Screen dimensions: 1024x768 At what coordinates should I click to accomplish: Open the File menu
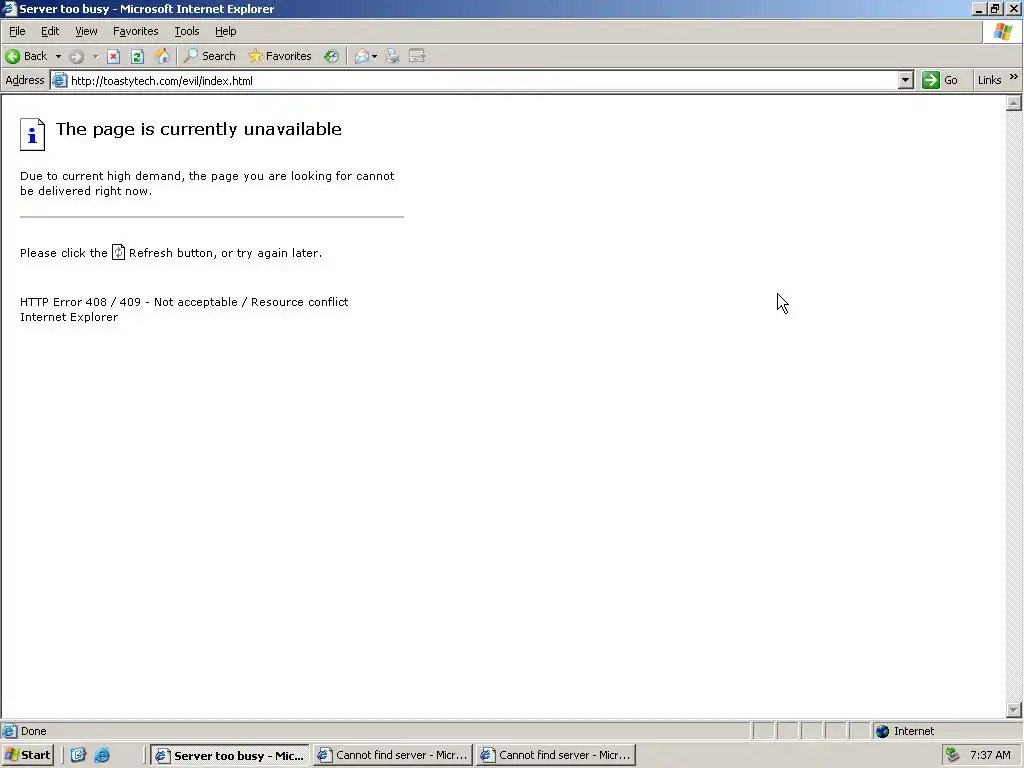[17, 31]
